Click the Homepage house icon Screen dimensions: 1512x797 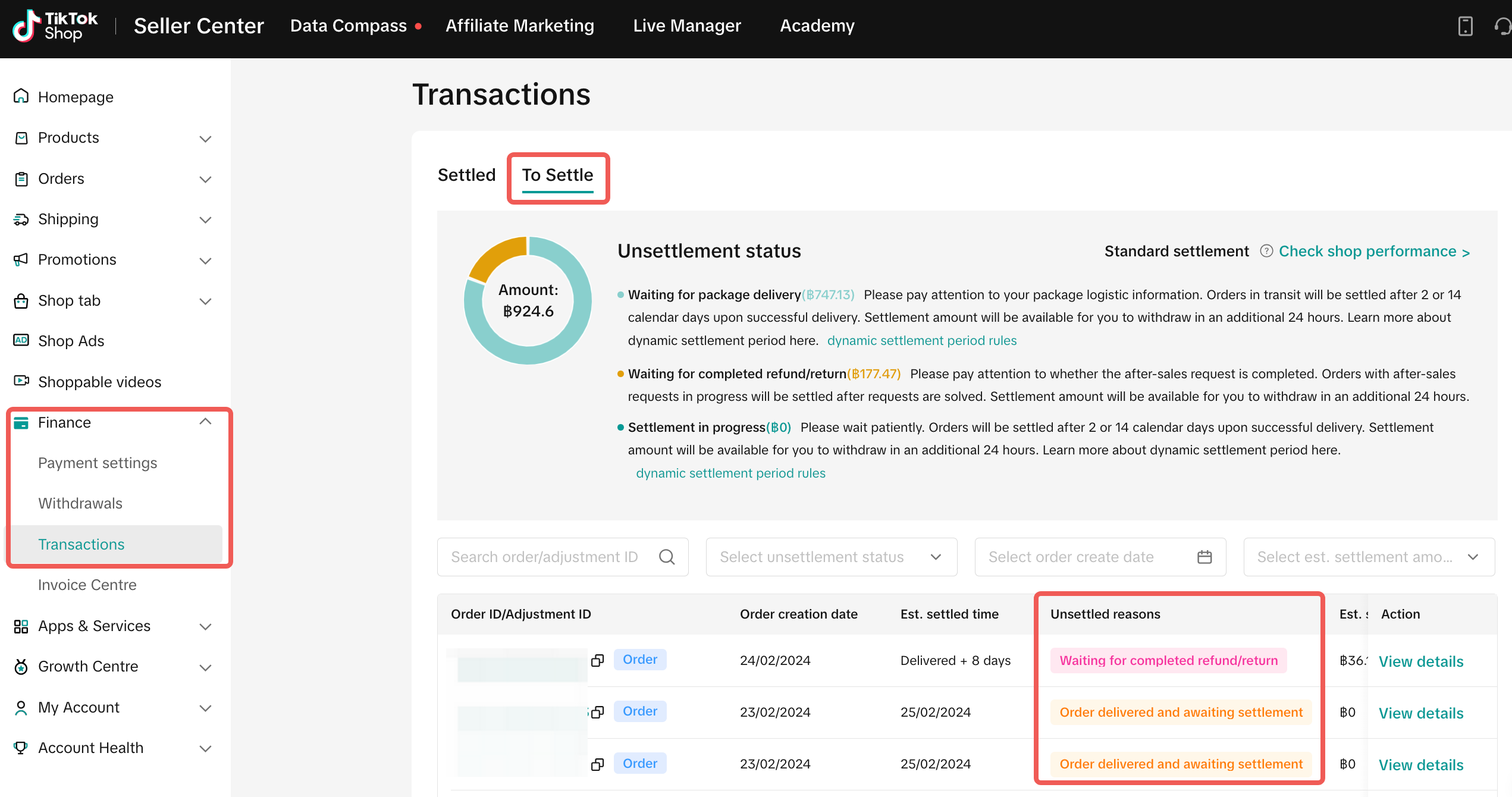click(x=21, y=96)
